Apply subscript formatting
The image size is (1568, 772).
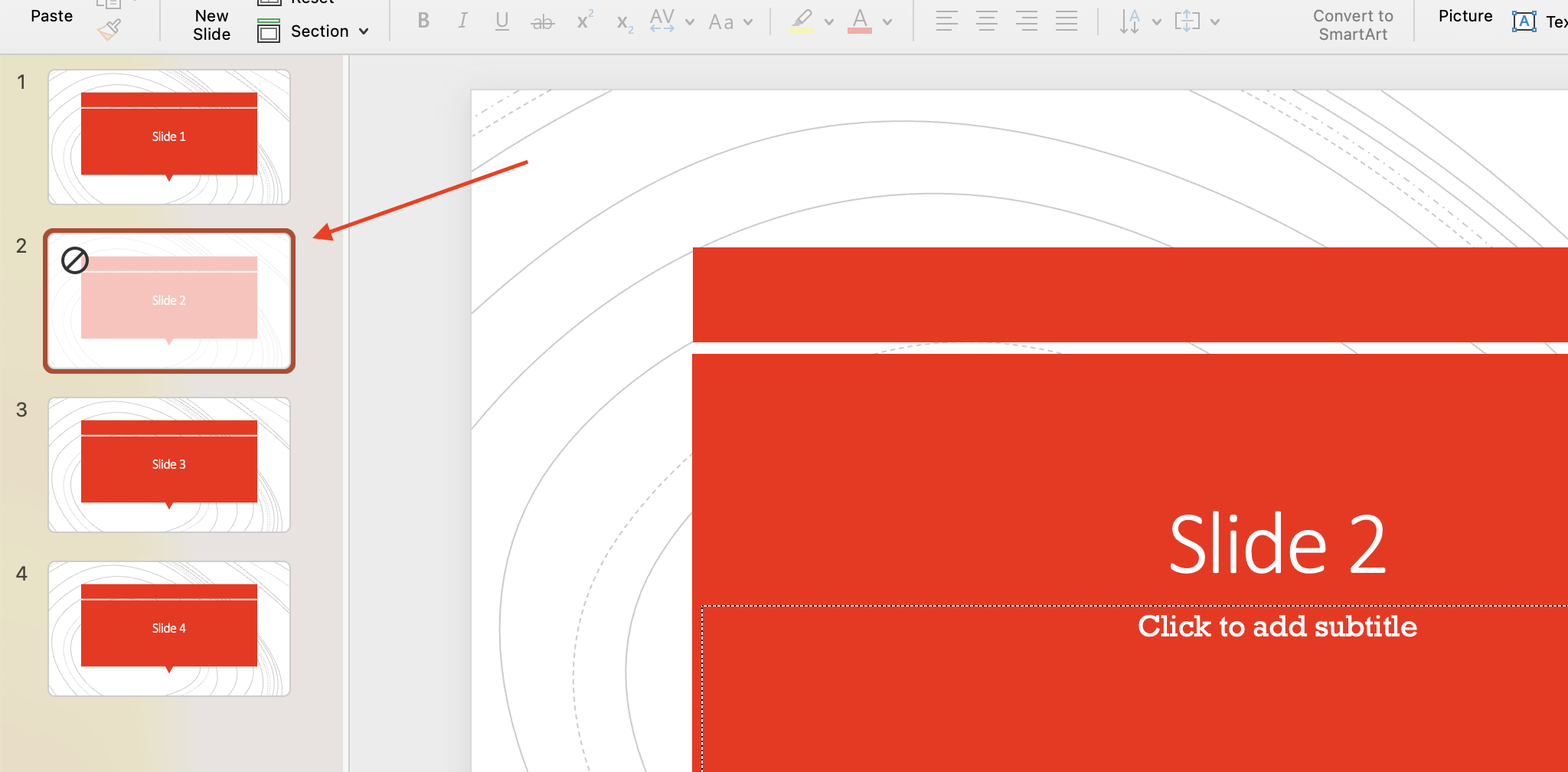pos(622,21)
